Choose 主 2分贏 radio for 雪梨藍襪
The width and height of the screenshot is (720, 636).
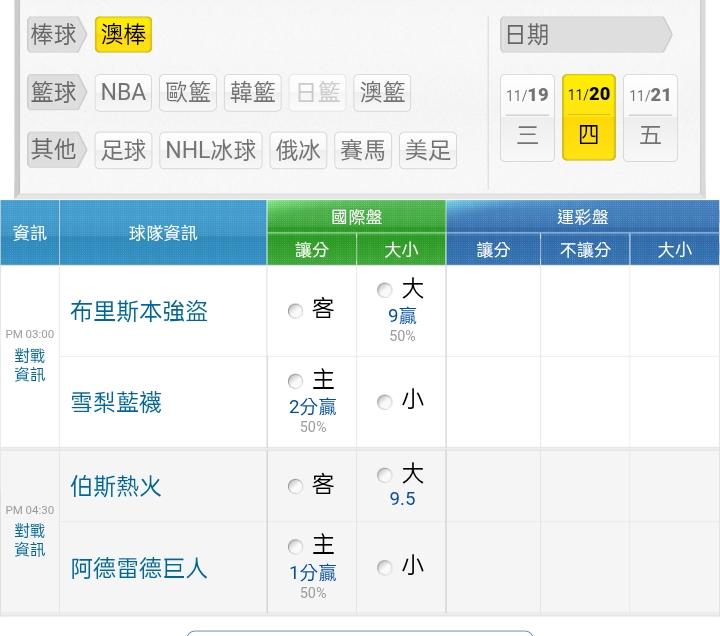coord(295,381)
